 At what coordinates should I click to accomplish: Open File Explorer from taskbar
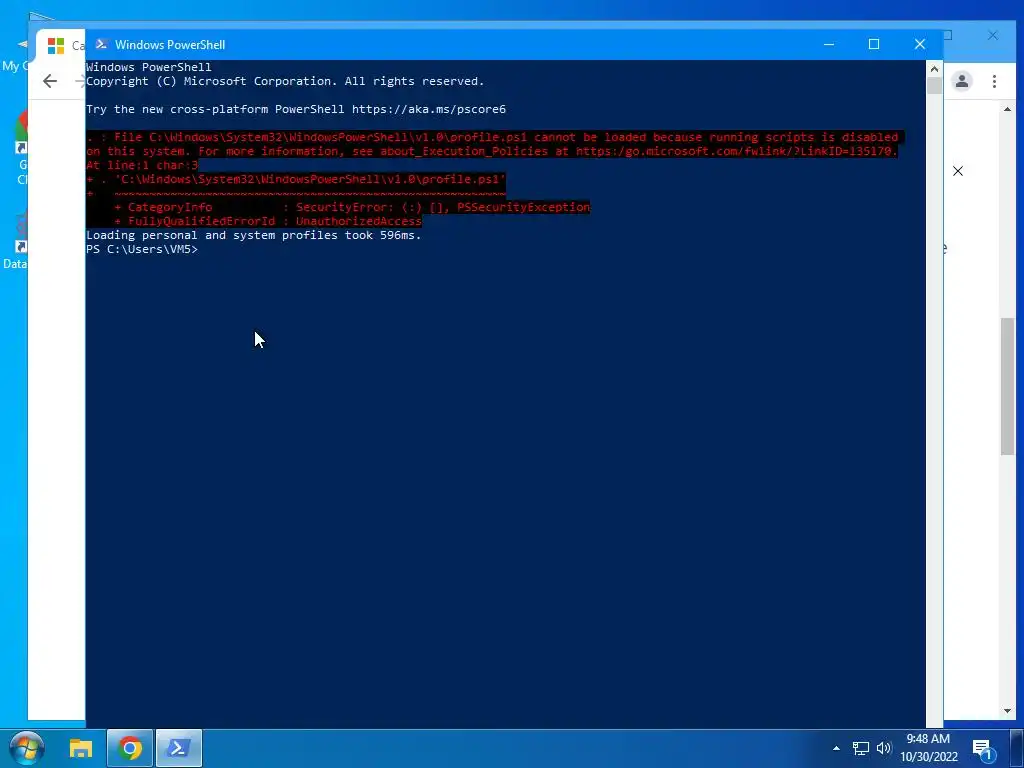click(81, 748)
